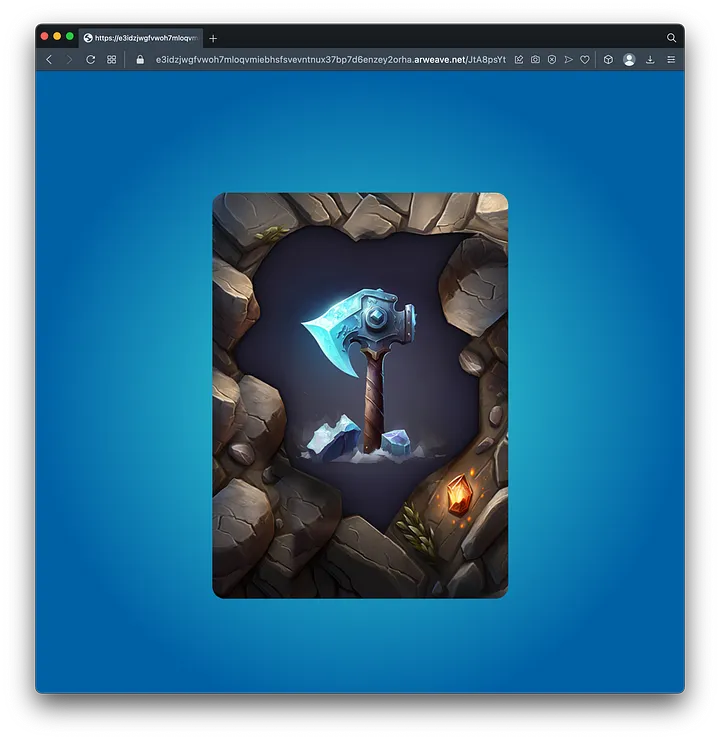Open the Speed Dial start page grid
This screenshot has height=740, width=720.
111,59
